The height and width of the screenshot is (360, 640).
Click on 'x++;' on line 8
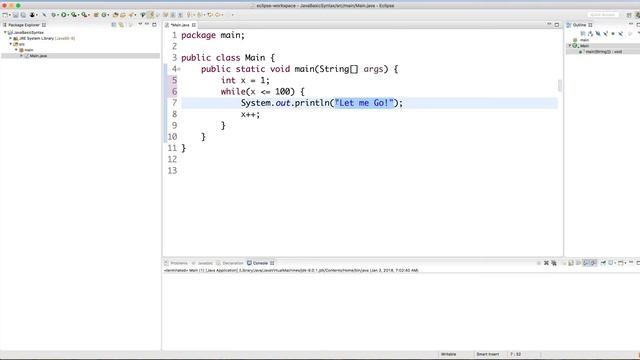point(250,114)
